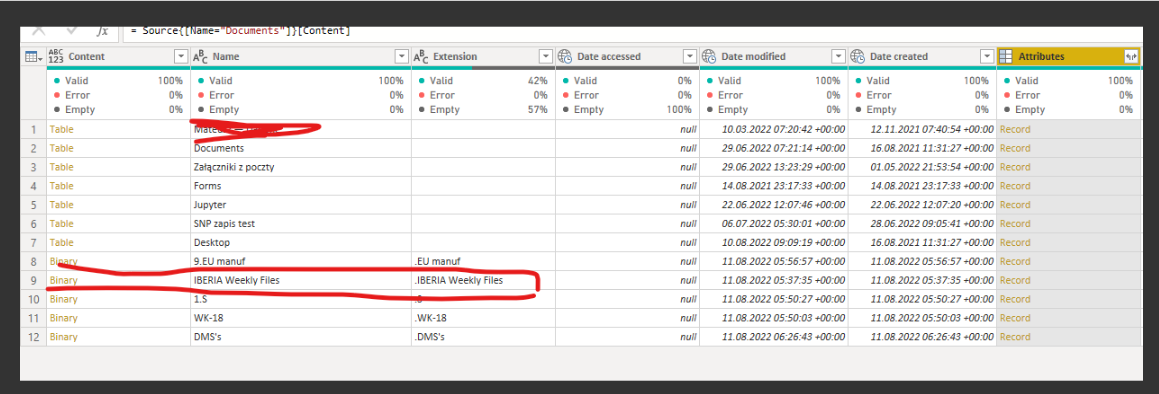Open the Binary link in the WK-18 row
1159x394 pixels.
pyautogui.click(x=63, y=318)
